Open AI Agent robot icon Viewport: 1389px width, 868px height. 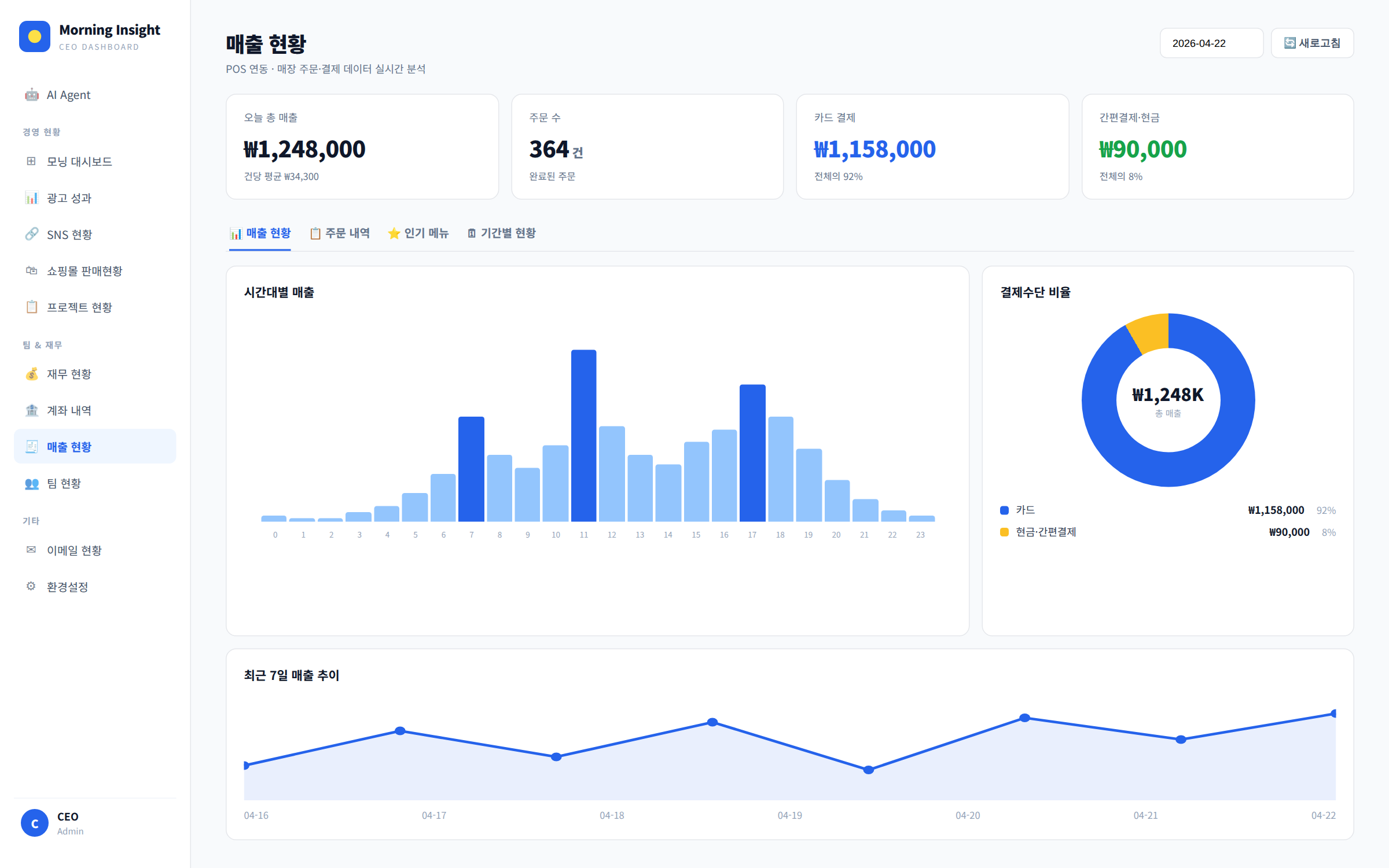click(32, 95)
